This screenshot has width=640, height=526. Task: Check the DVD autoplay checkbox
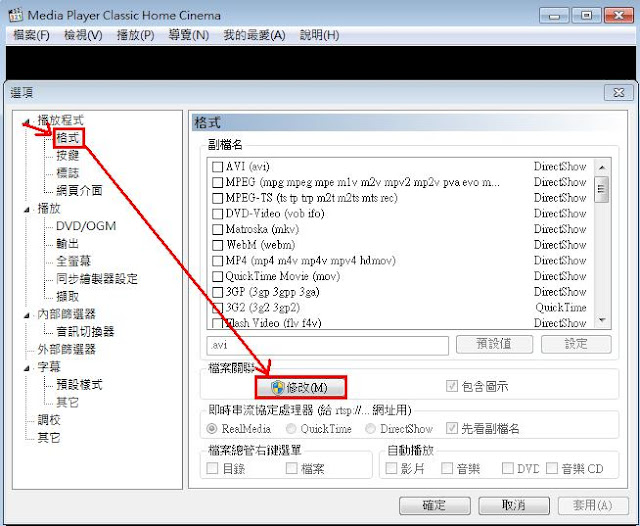pyautogui.click(x=507, y=468)
